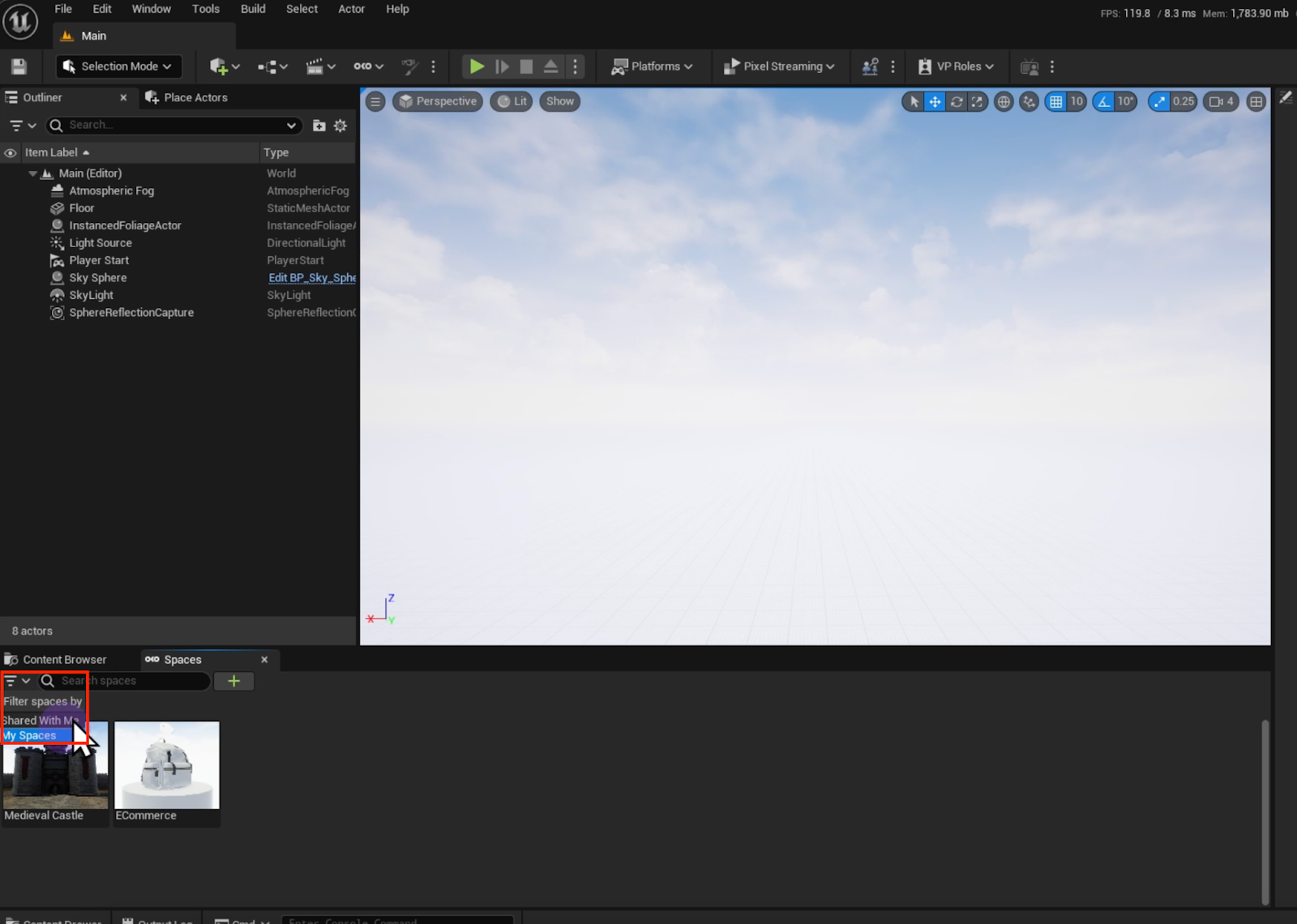Image resolution: width=1297 pixels, height=924 pixels.
Task: Open Outliner settings gear icon
Action: pos(340,126)
